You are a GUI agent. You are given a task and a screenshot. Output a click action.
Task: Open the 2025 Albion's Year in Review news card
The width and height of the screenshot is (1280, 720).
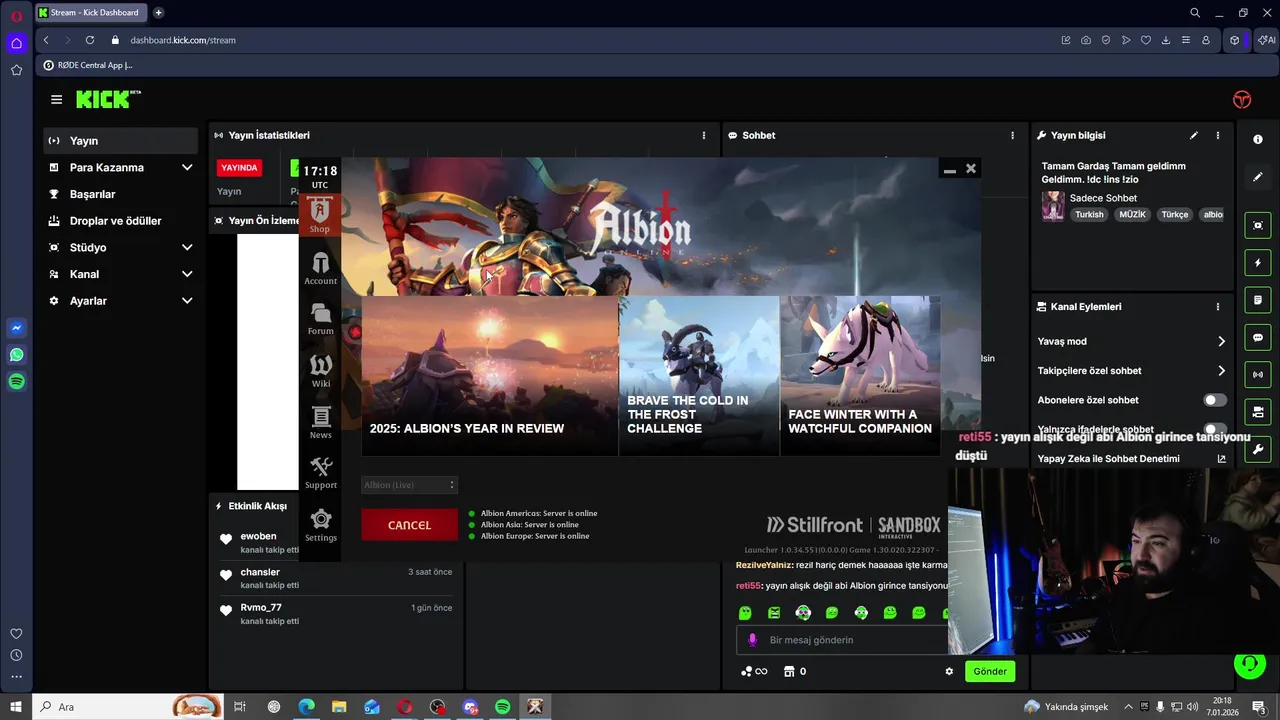coord(490,376)
